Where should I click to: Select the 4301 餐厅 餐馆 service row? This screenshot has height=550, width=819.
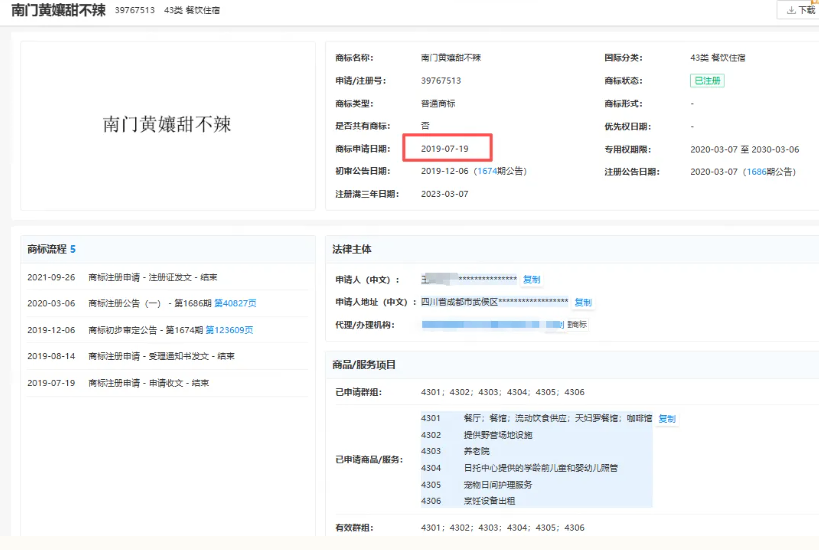[536, 418]
